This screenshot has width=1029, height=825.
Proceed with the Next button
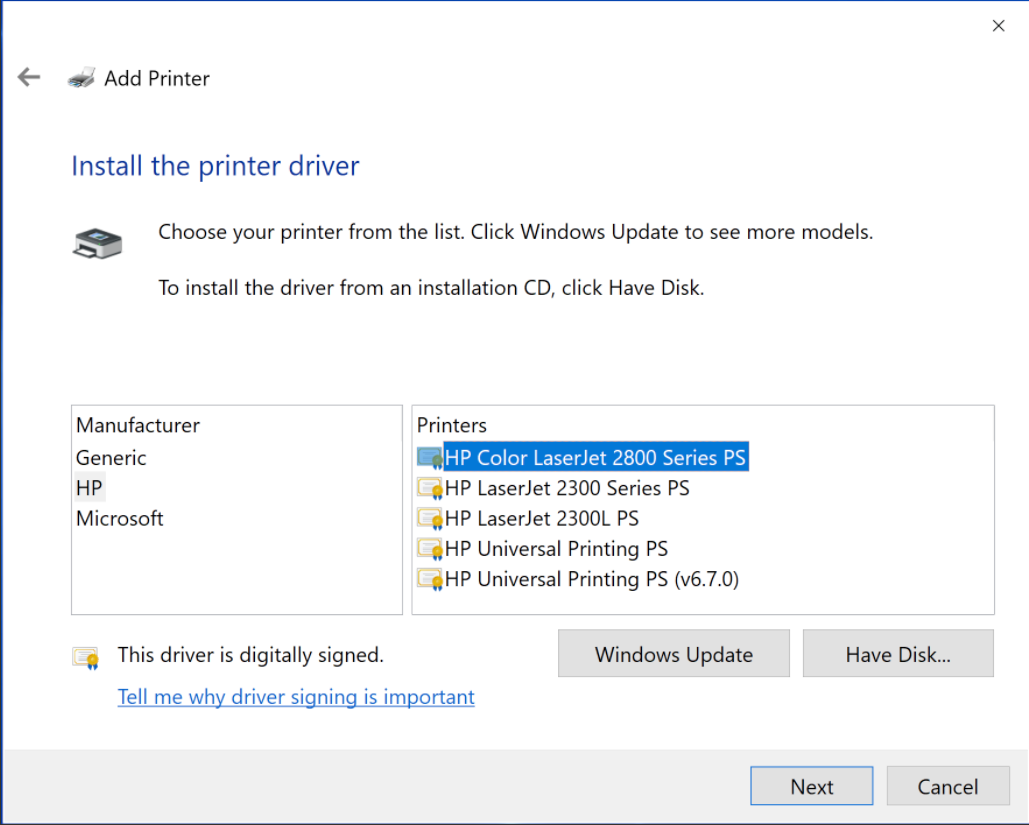click(812, 786)
